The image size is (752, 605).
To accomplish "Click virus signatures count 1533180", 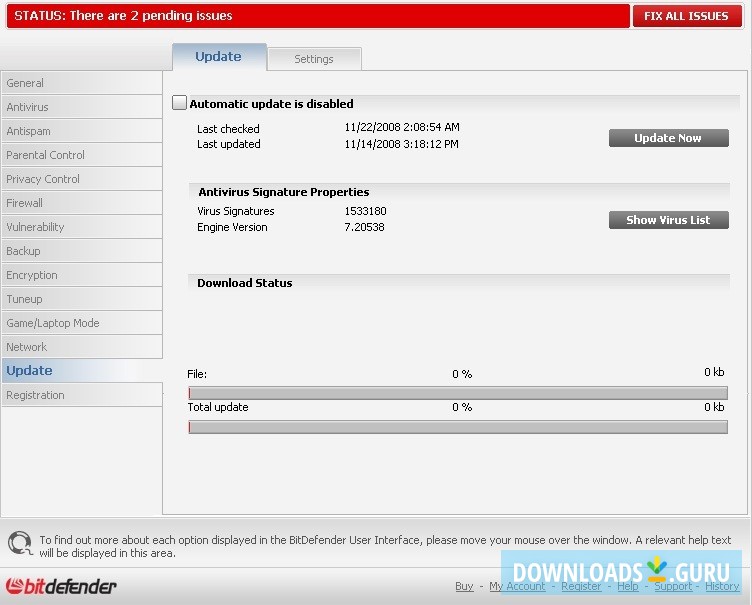I will [365, 211].
